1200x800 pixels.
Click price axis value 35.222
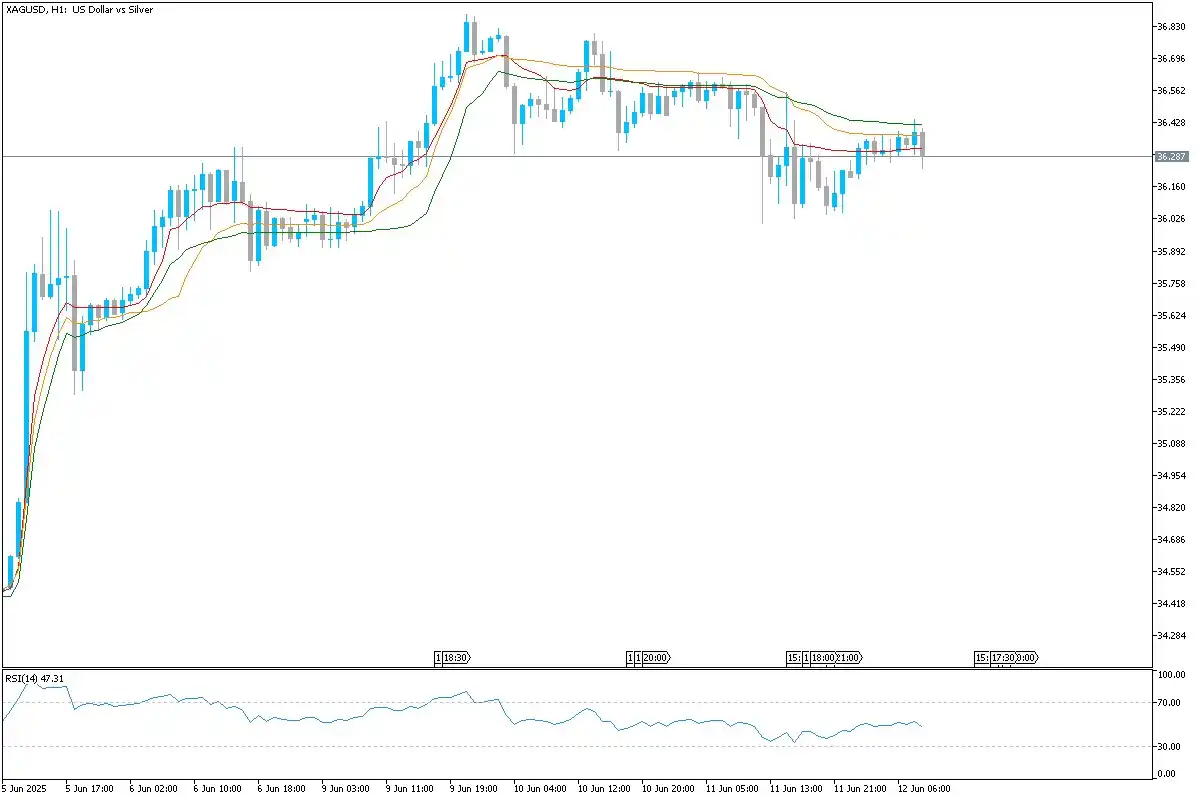1171,411
